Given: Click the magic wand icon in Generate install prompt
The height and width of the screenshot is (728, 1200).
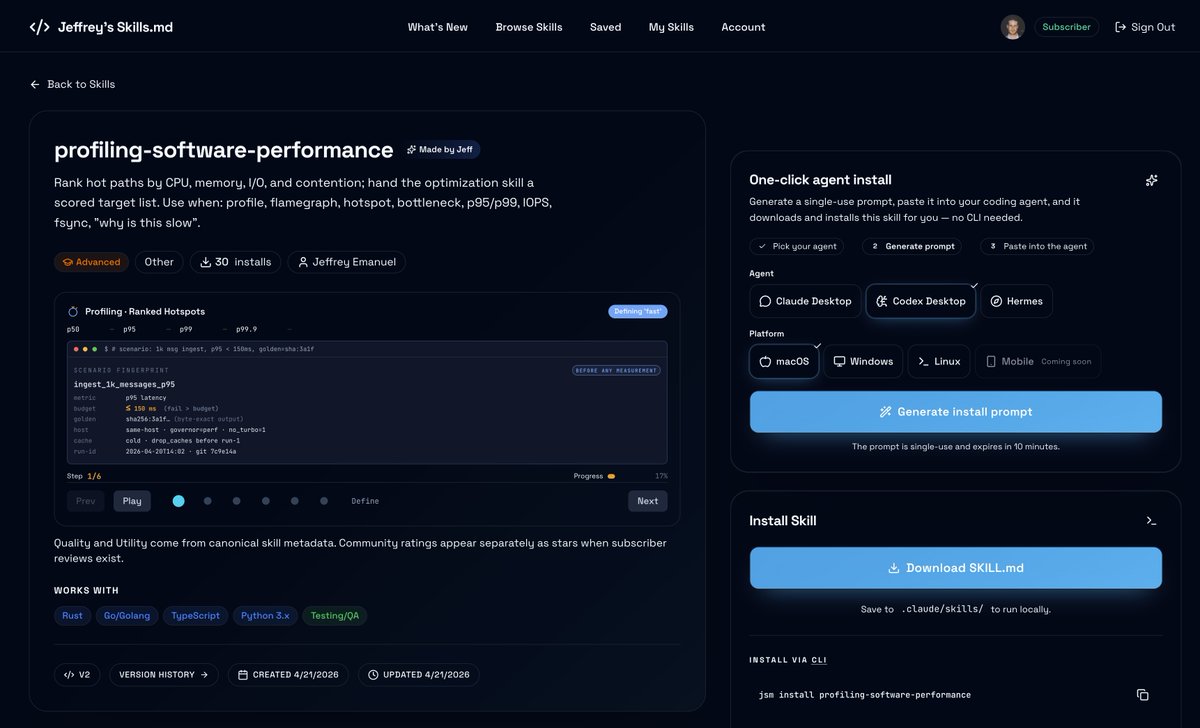Looking at the screenshot, I should point(885,412).
